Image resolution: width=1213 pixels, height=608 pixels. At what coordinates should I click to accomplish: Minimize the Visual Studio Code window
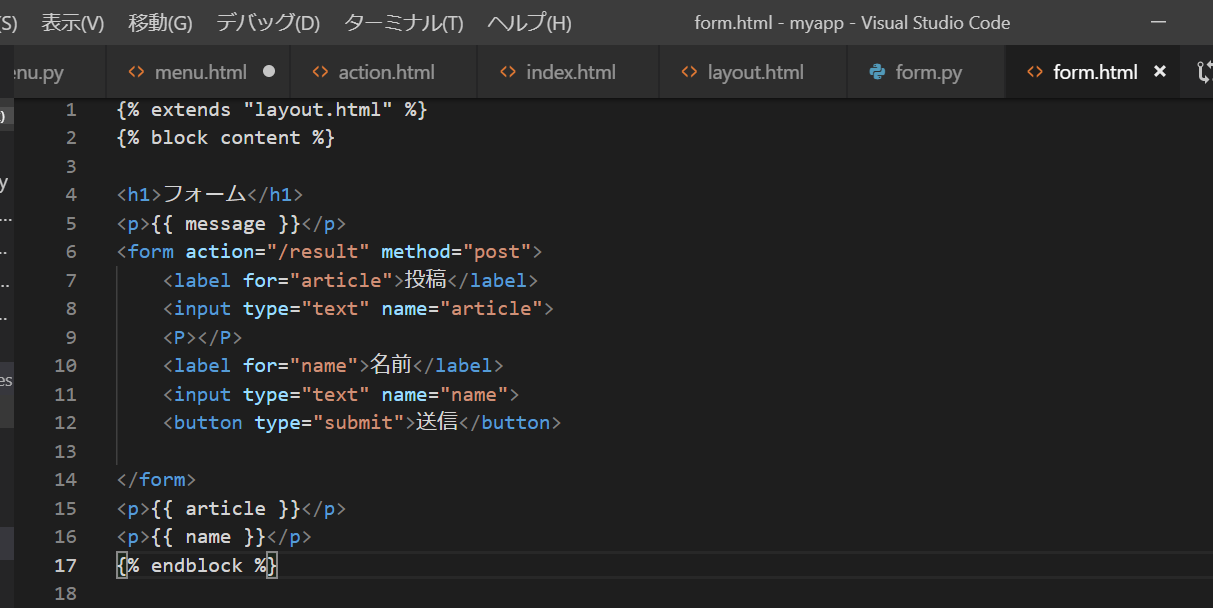point(1159,22)
